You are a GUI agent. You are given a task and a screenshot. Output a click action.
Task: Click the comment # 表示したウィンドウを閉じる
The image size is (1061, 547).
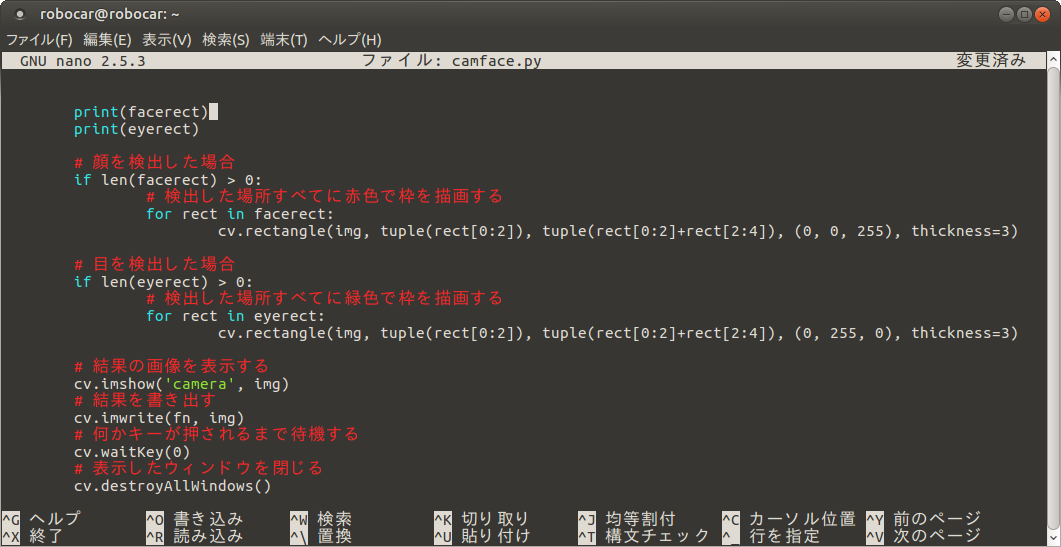coord(198,468)
